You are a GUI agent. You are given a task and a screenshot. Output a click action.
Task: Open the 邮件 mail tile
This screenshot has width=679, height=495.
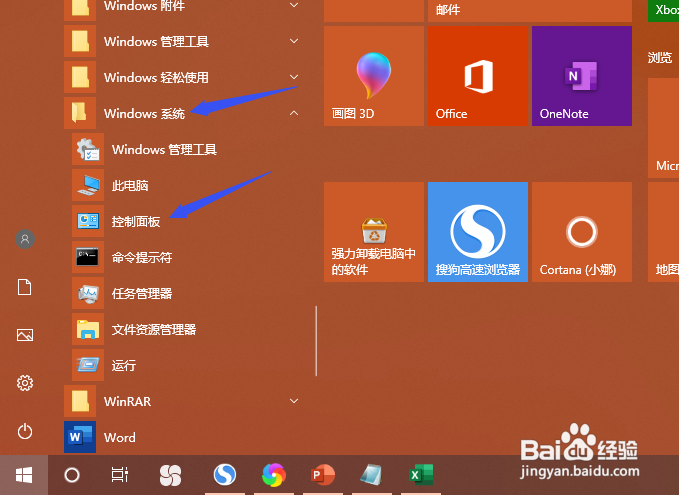pyautogui.click(x=530, y=10)
